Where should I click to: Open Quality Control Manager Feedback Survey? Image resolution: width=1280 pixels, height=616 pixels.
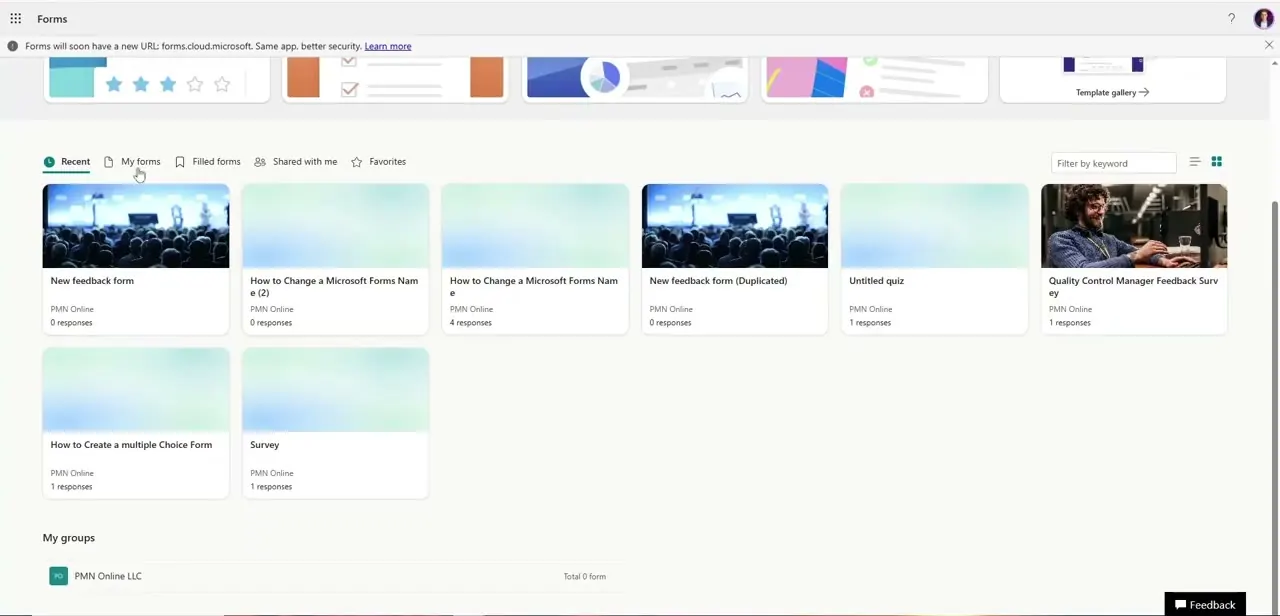[x=1134, y=258]
